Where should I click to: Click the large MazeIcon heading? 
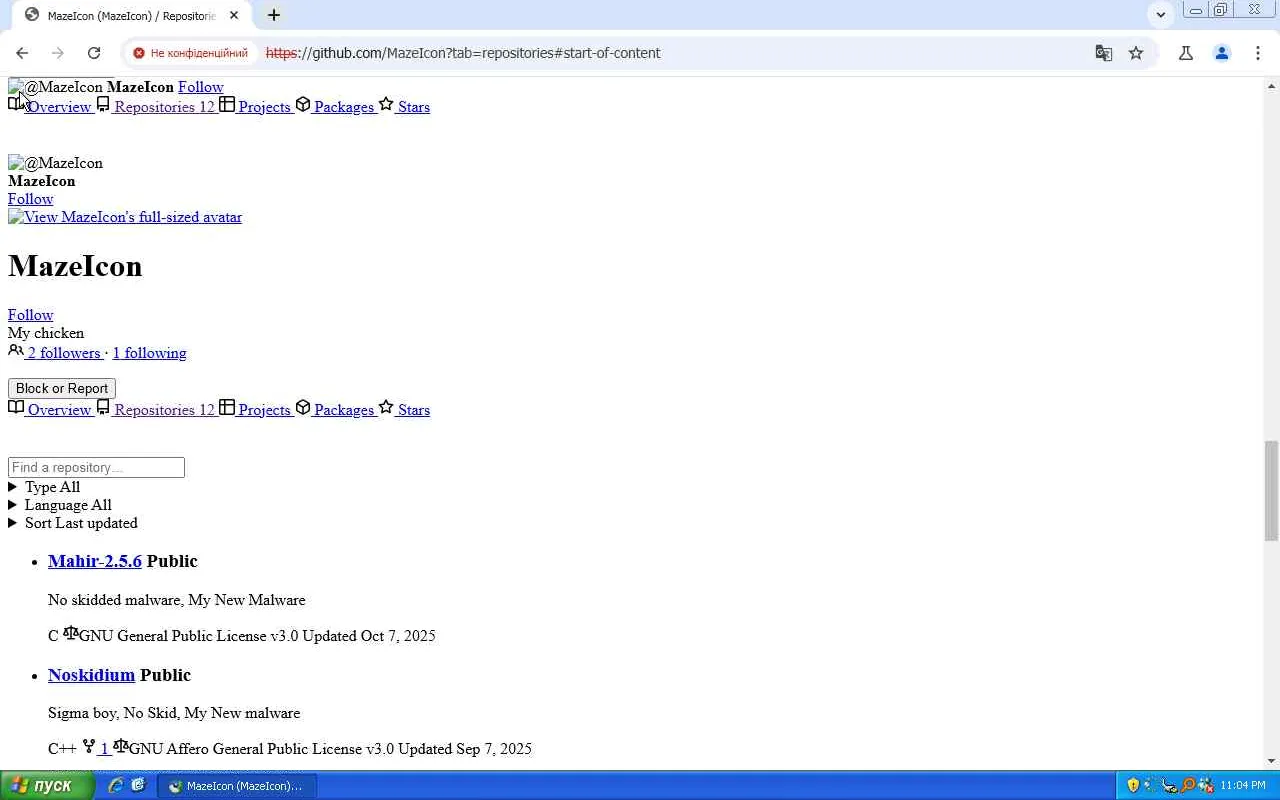(x=75, y=266)
